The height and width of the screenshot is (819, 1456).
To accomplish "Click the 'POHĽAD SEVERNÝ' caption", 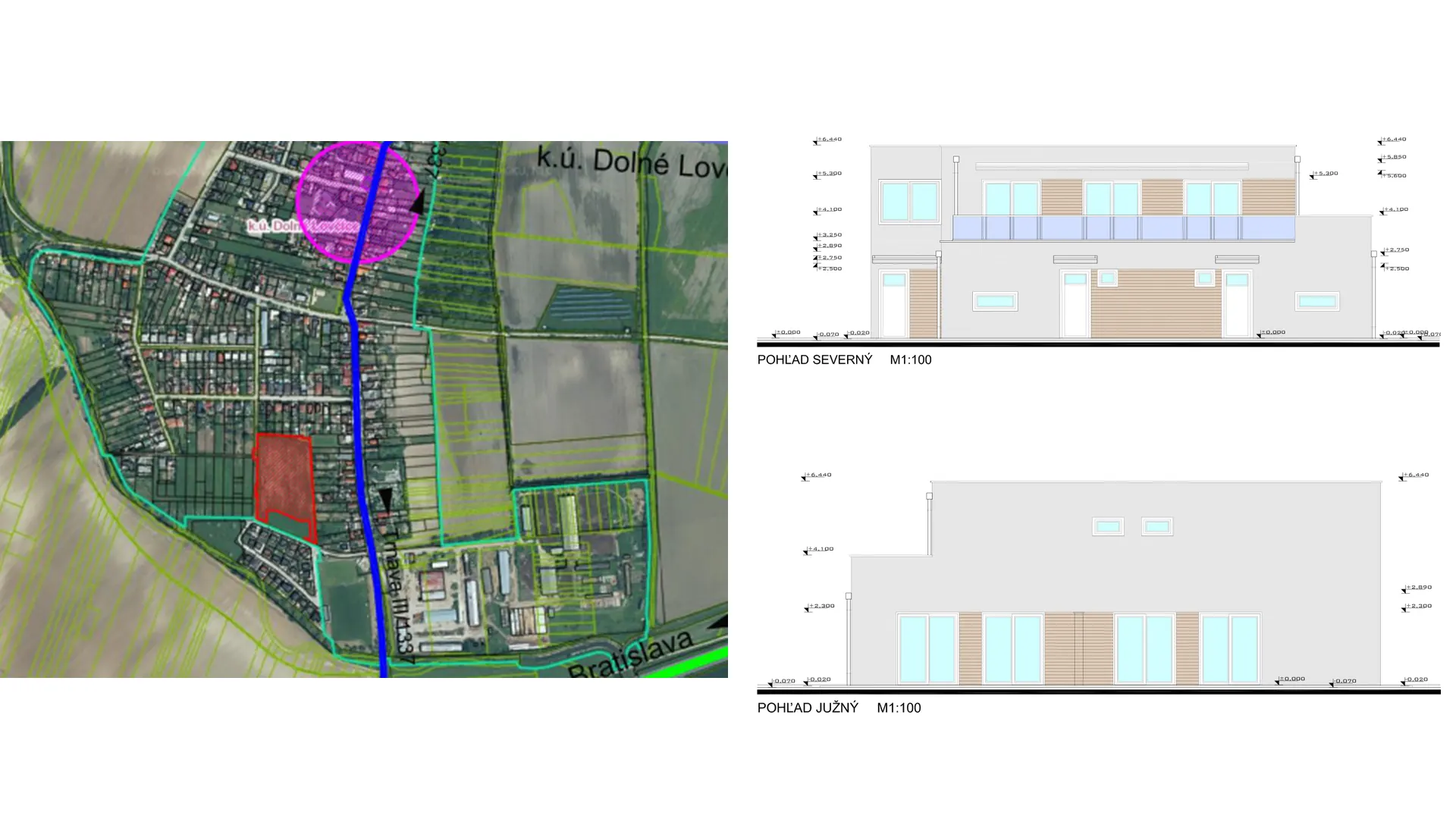I will click(x=814, y=360).
